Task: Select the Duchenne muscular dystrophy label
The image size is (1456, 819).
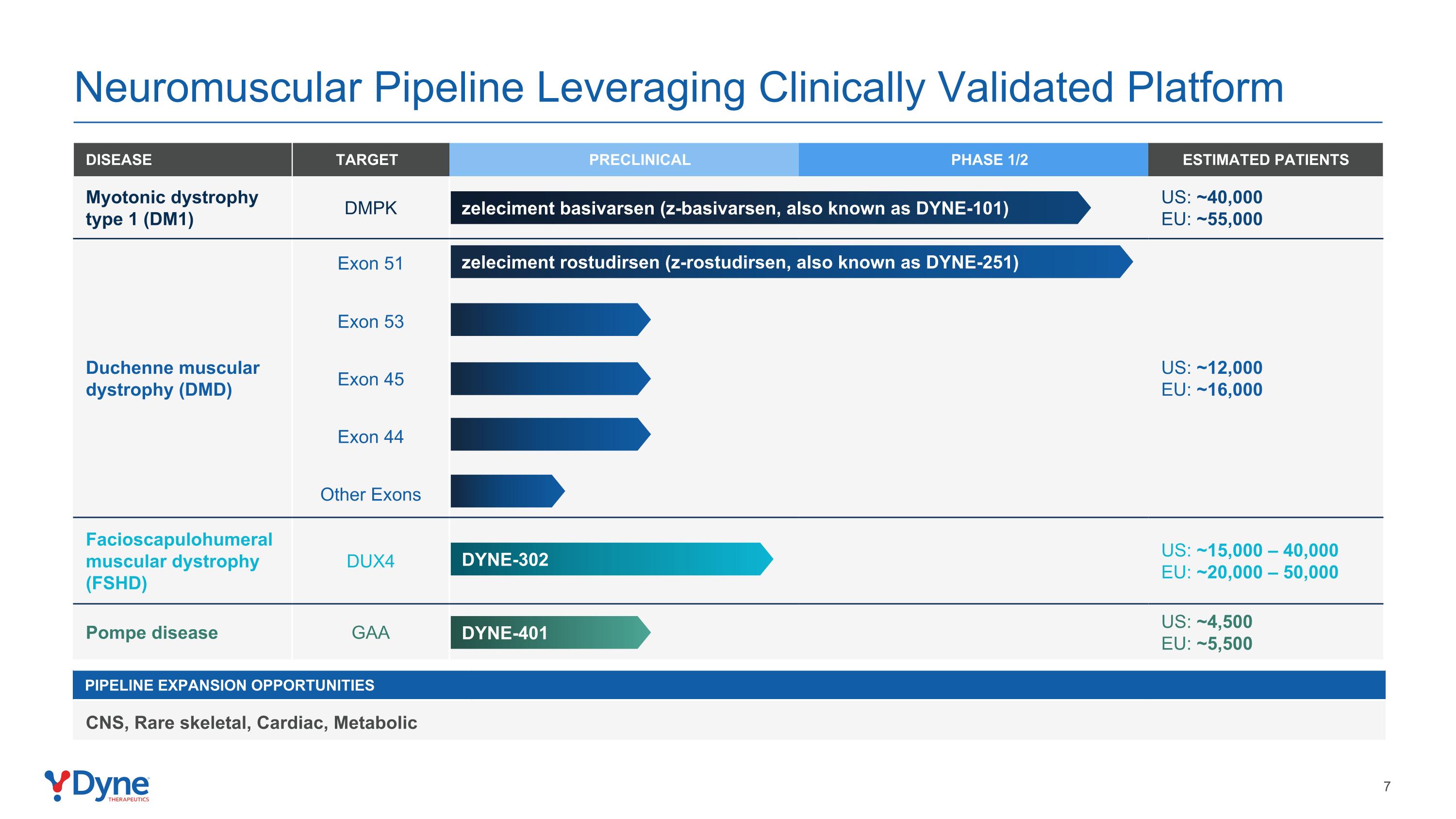Action: pos(172,379)
